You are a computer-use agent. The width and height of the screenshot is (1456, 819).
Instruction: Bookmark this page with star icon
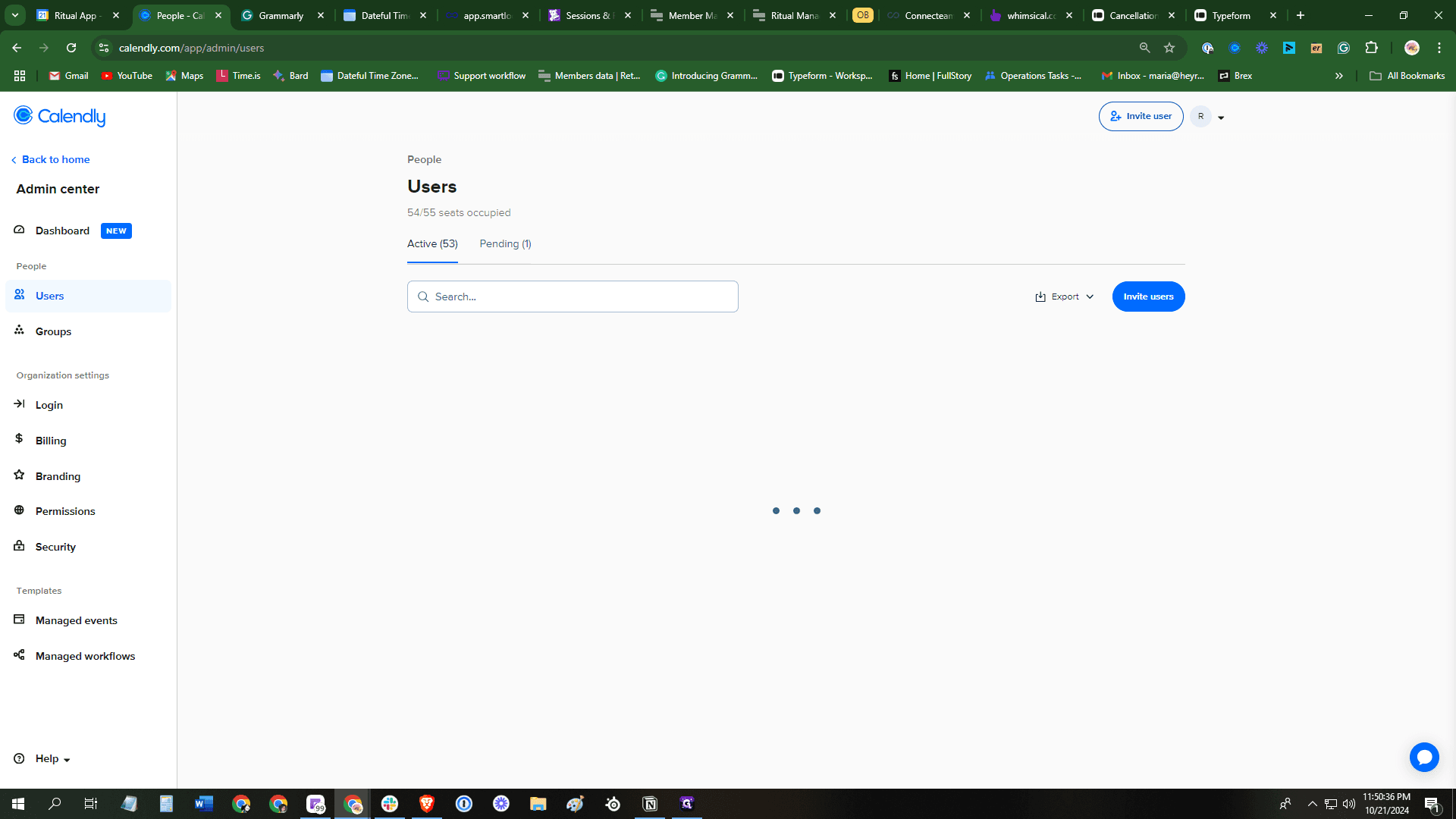pos(1169,48)
